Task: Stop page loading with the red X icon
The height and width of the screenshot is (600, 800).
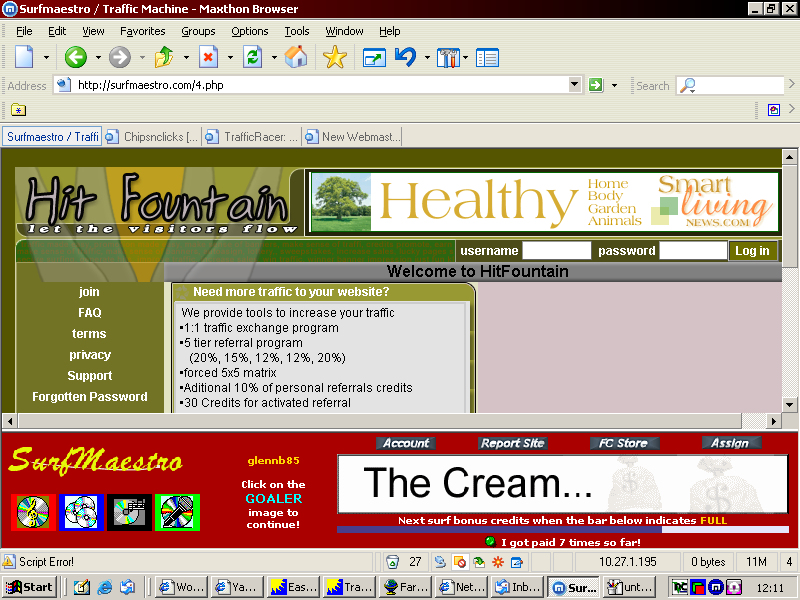Action: coord(208,57)
